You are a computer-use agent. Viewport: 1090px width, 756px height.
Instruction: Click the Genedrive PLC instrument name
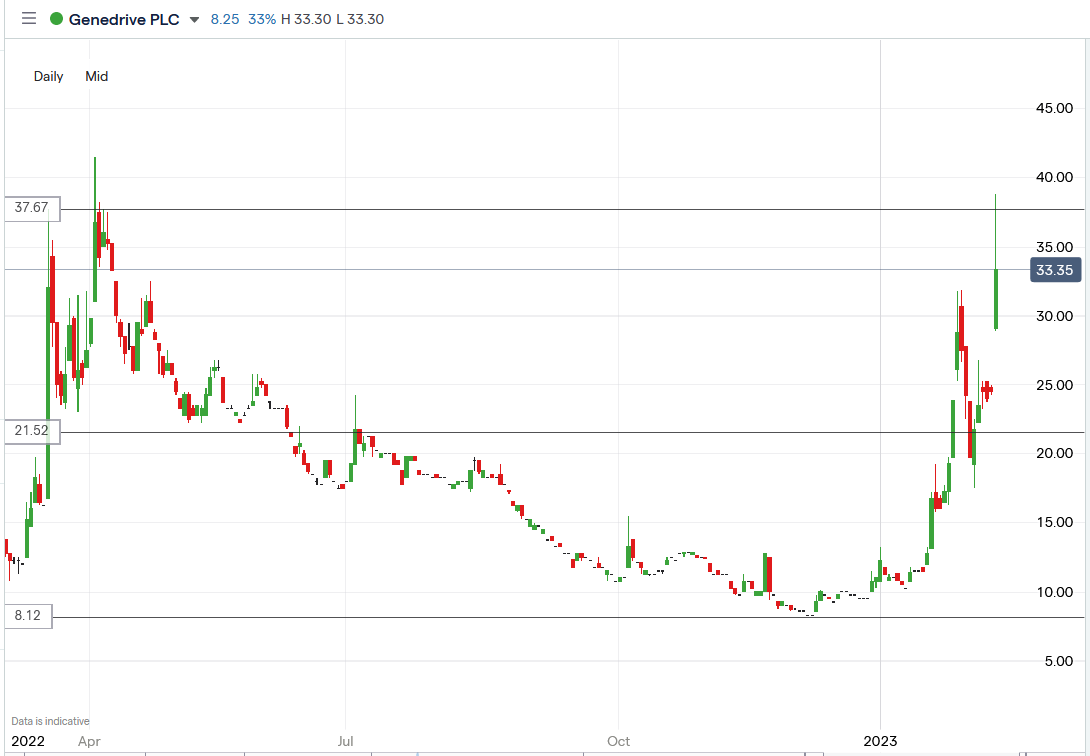(124, 19)
